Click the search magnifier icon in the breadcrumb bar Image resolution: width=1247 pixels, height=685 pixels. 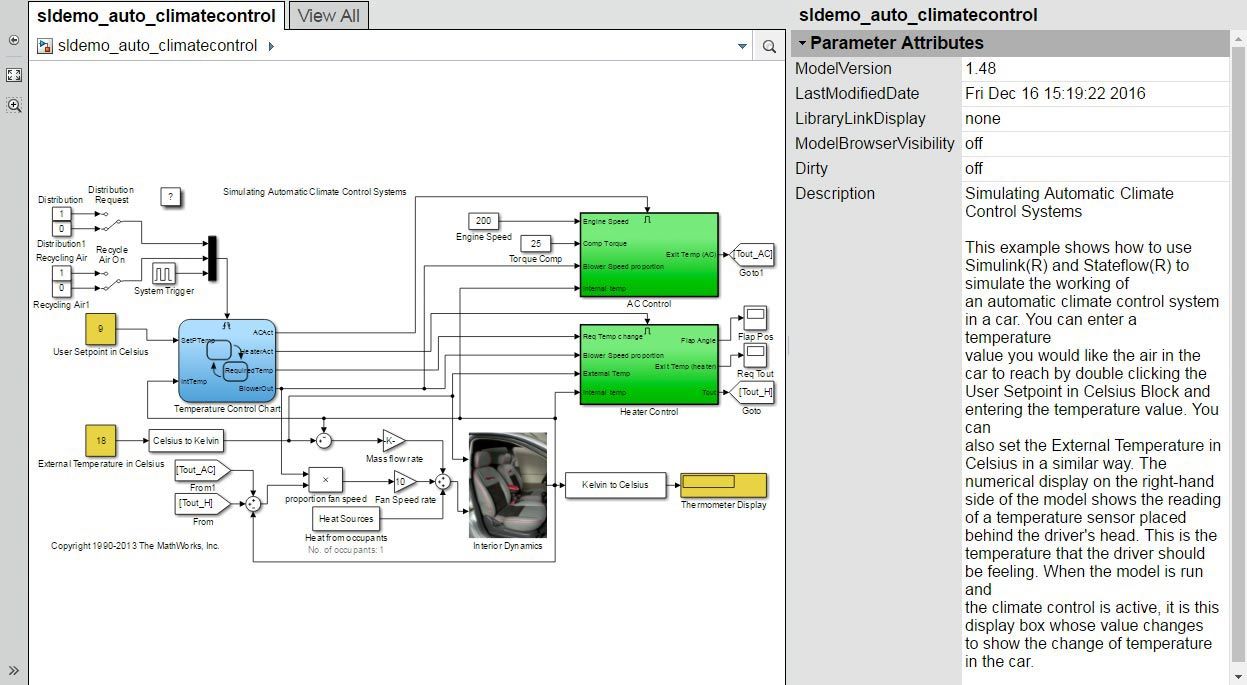(768, 46)
